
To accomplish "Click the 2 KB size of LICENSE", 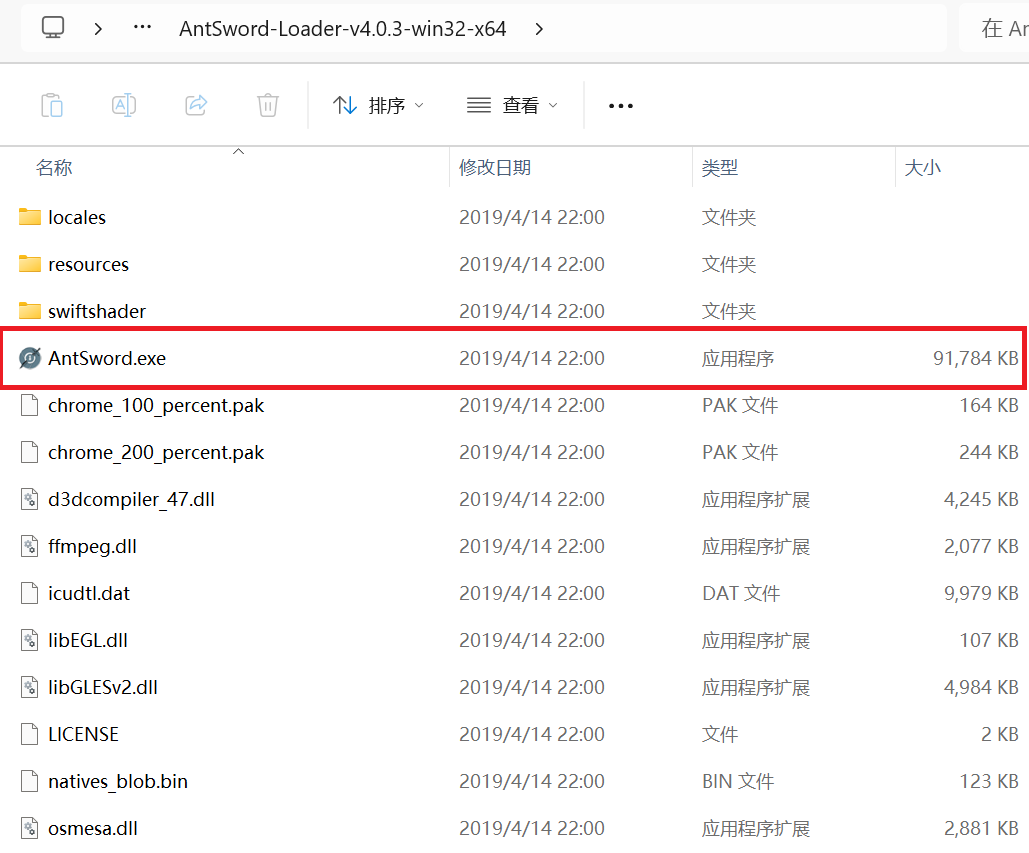I will [1000, 734].
